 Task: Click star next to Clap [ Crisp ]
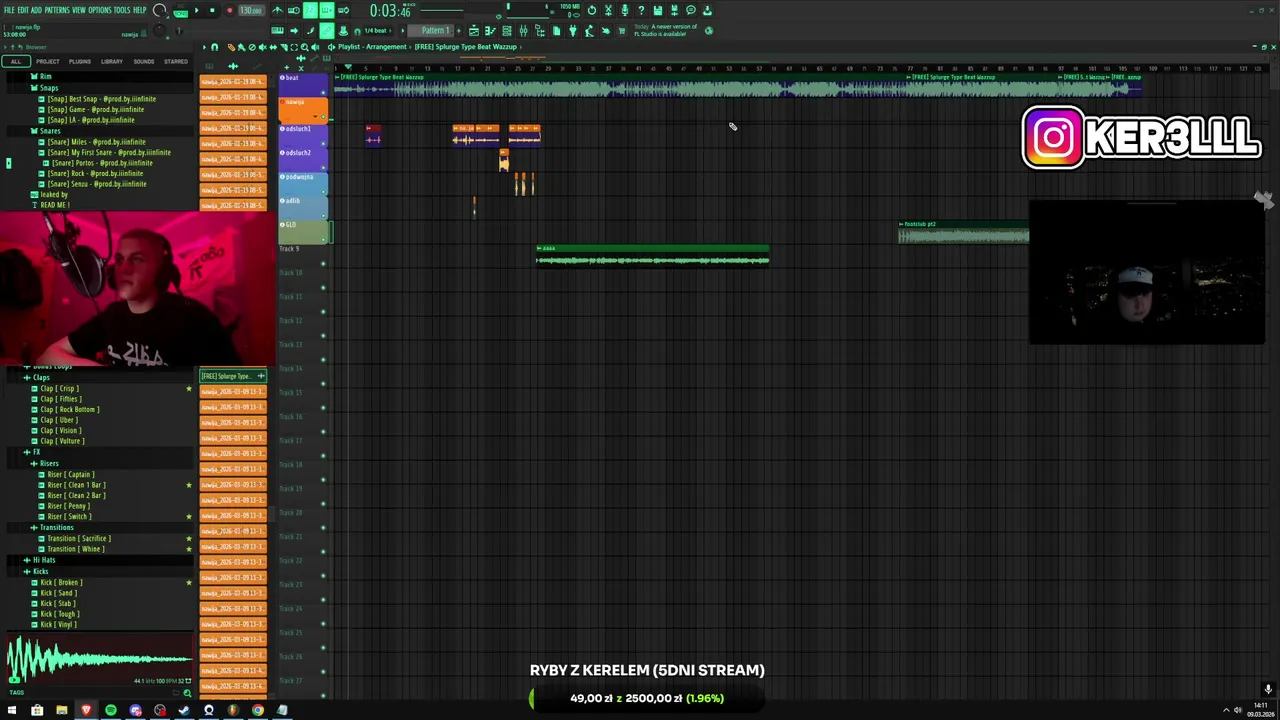(188, 388)
